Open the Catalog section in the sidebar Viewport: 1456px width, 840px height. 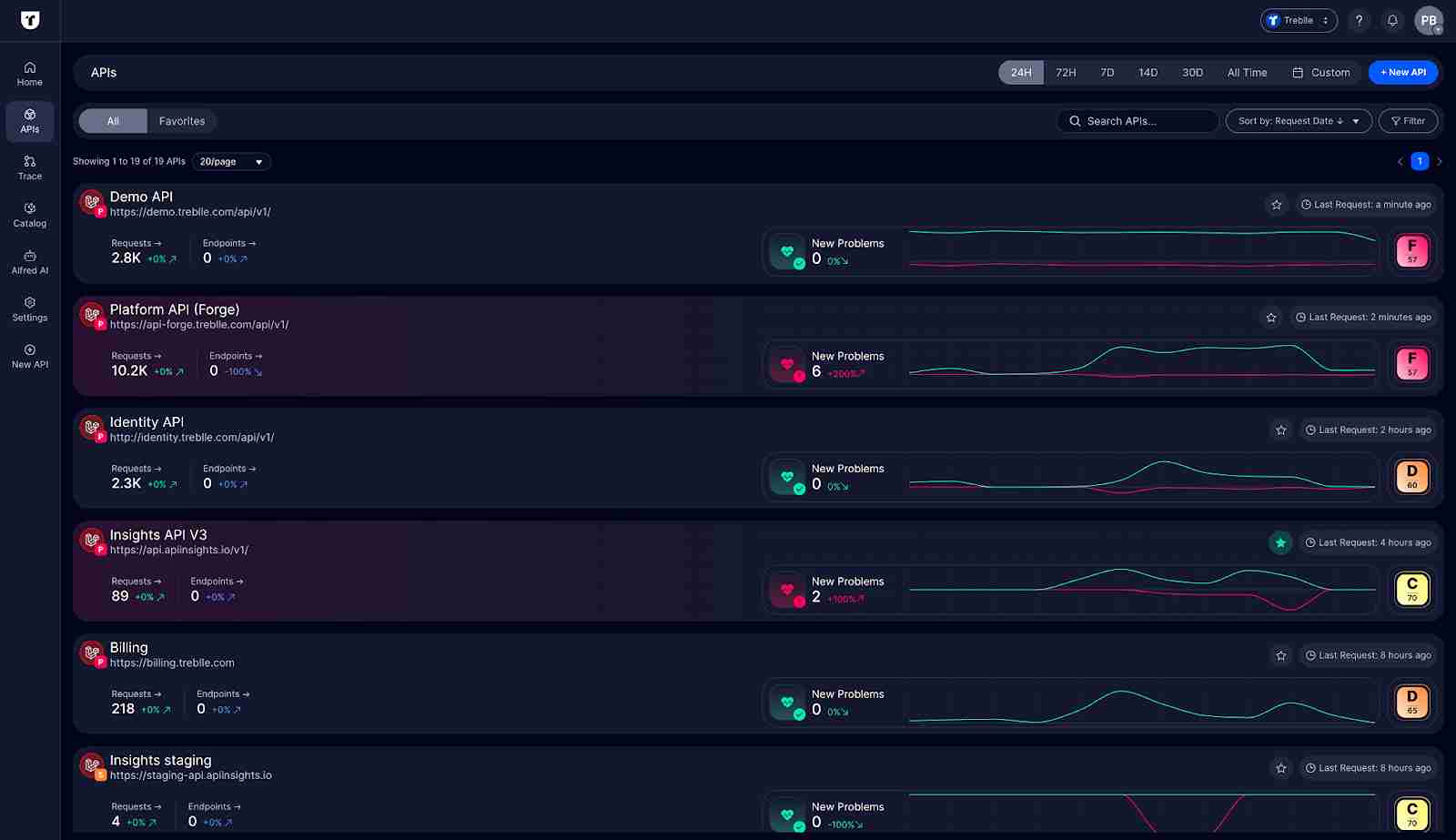[x=29, y=216]
